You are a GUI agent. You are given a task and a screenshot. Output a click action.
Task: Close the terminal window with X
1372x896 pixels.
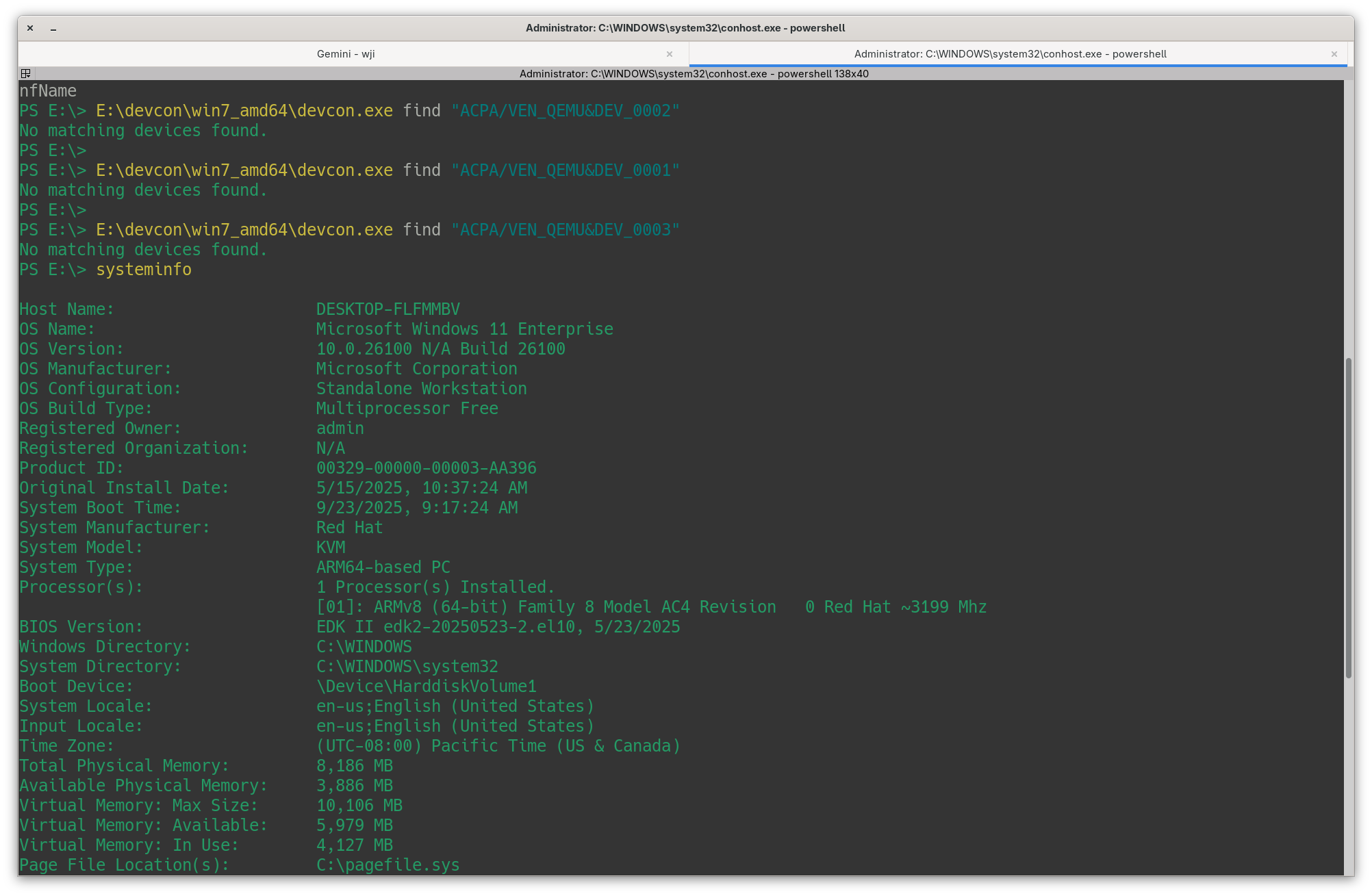coord(30,28)
